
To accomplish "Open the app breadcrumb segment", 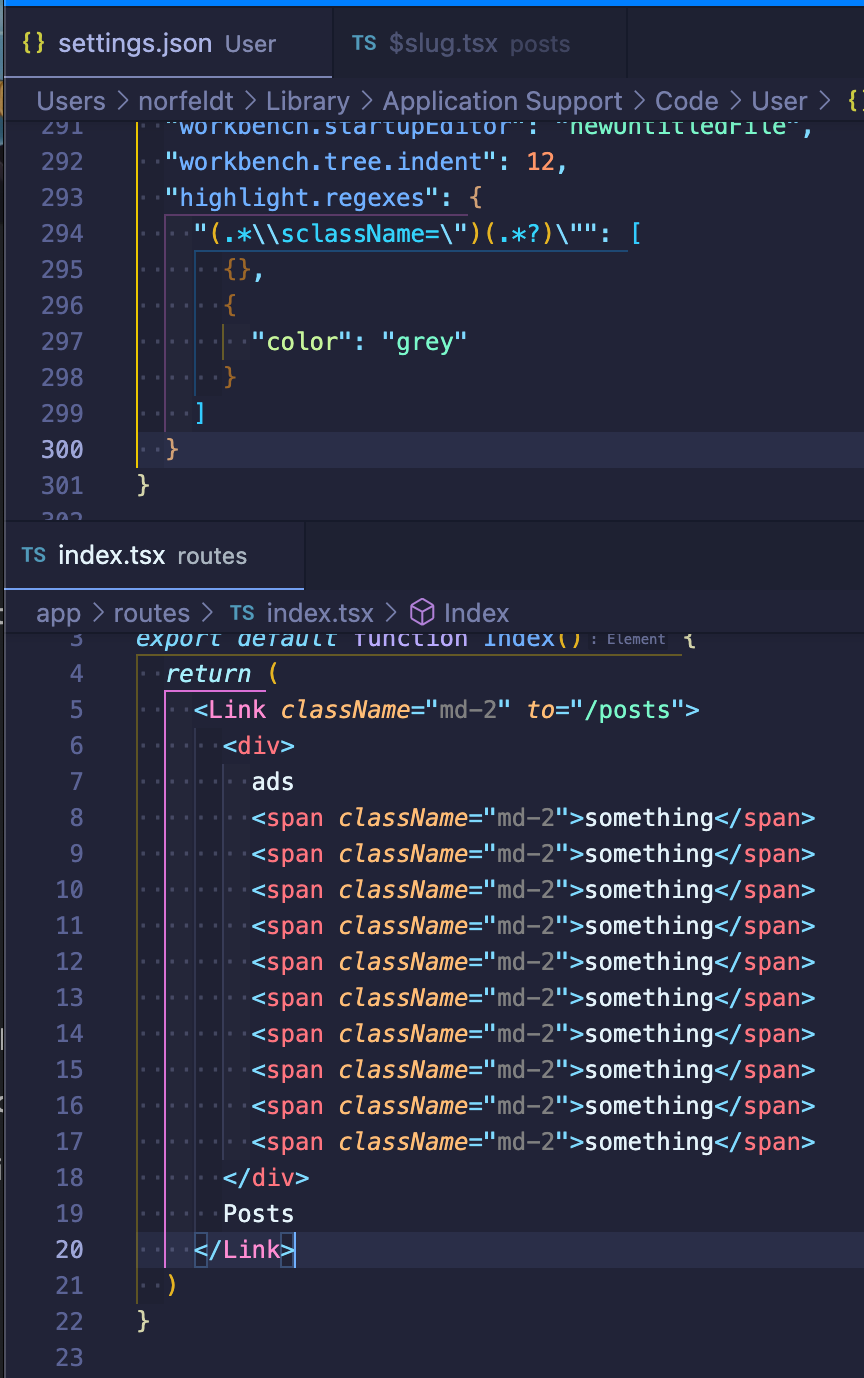I will tap(58, 613).
